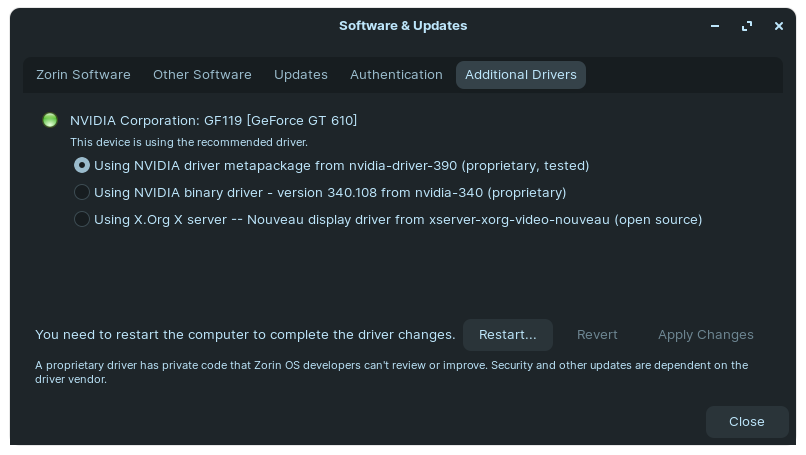The width and height of the screenshot is (806, 455).
Task: Click the NVIDIA GF119 GeForce GT 610 device label
Action: 213,121
